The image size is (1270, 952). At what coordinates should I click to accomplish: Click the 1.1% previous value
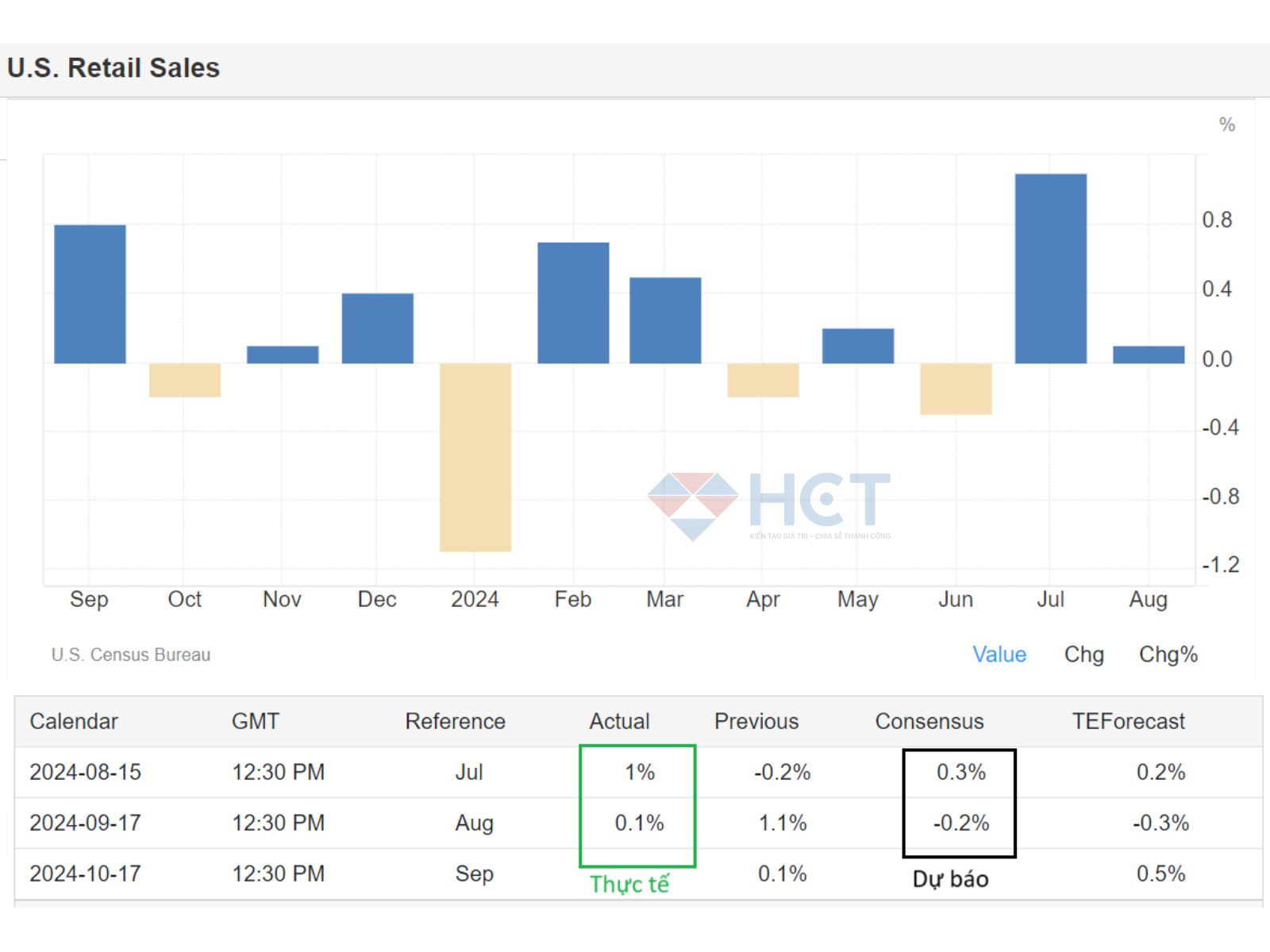point(783,823)
